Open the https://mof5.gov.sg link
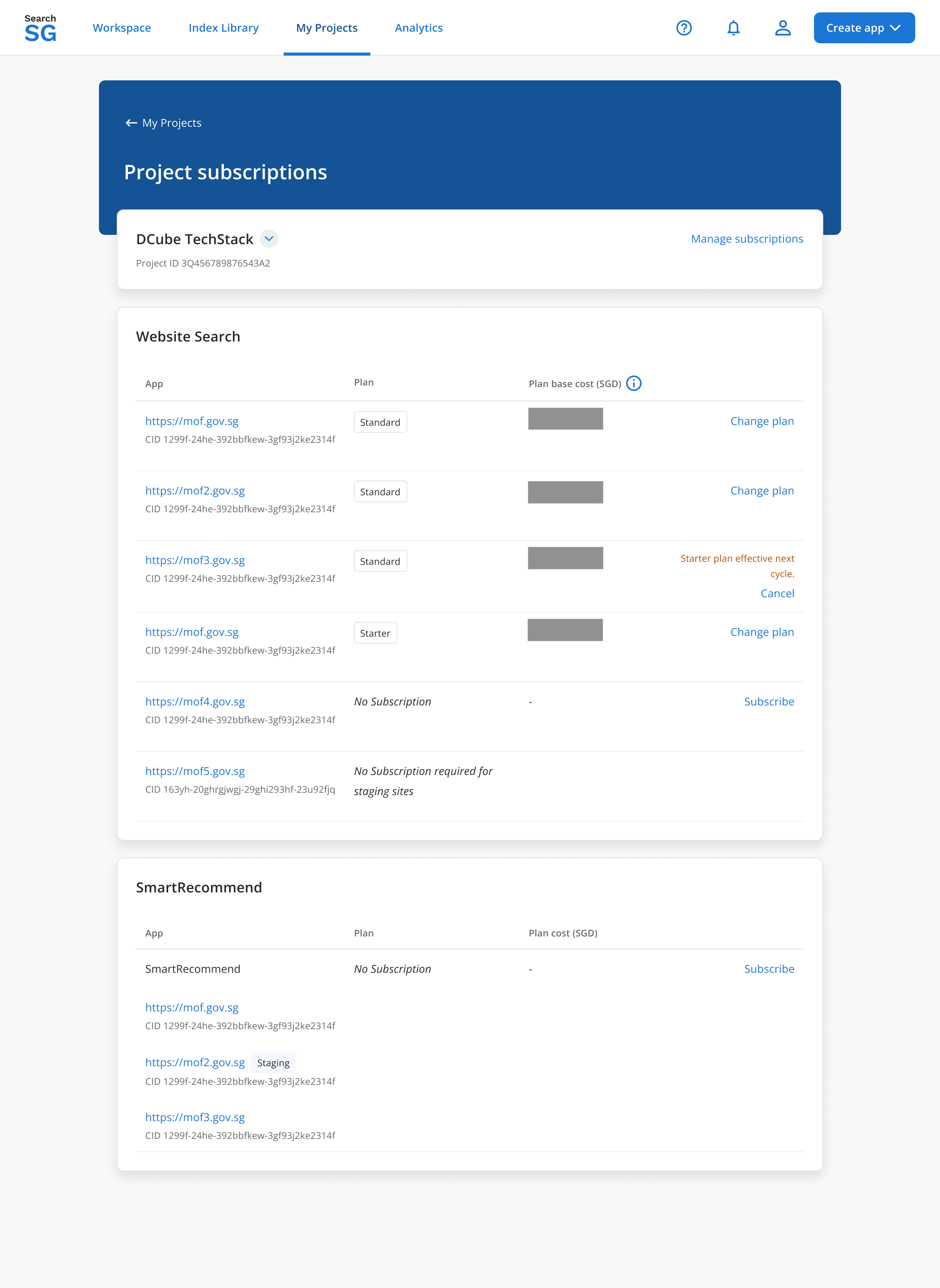Image resolution: width=940 pixels, height=1288 pixels. coord(195,771)
